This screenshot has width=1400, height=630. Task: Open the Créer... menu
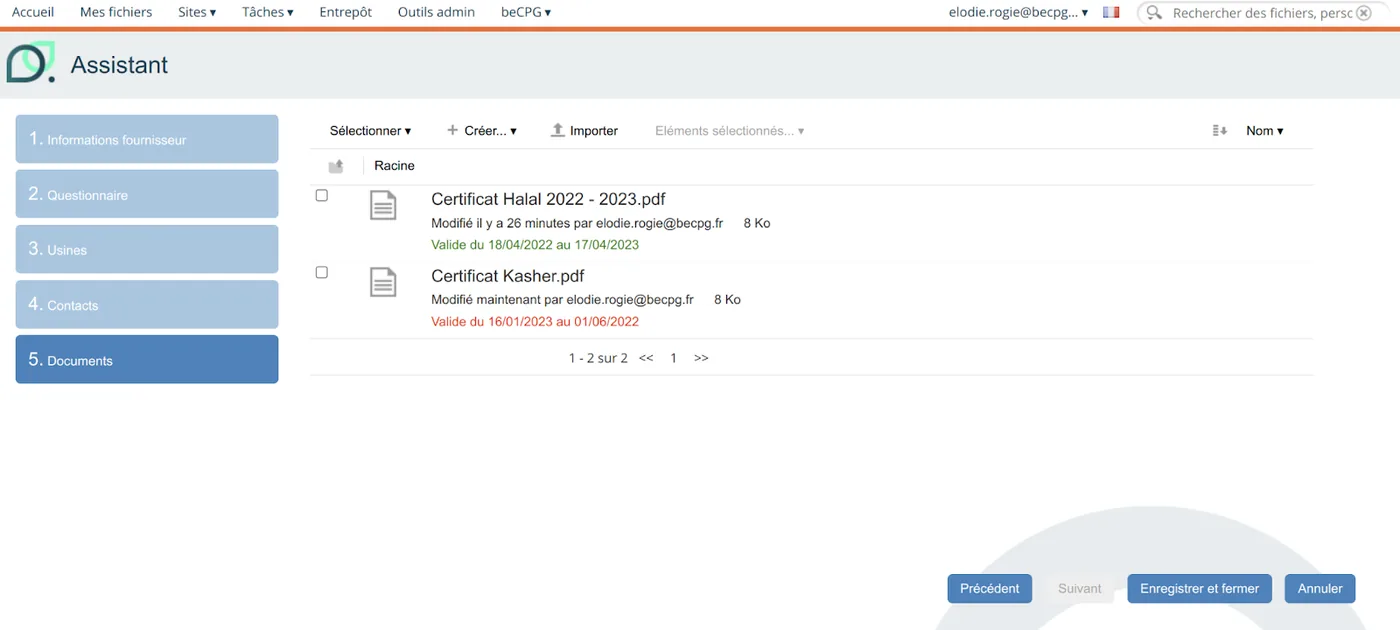click(x=482, y=131)
